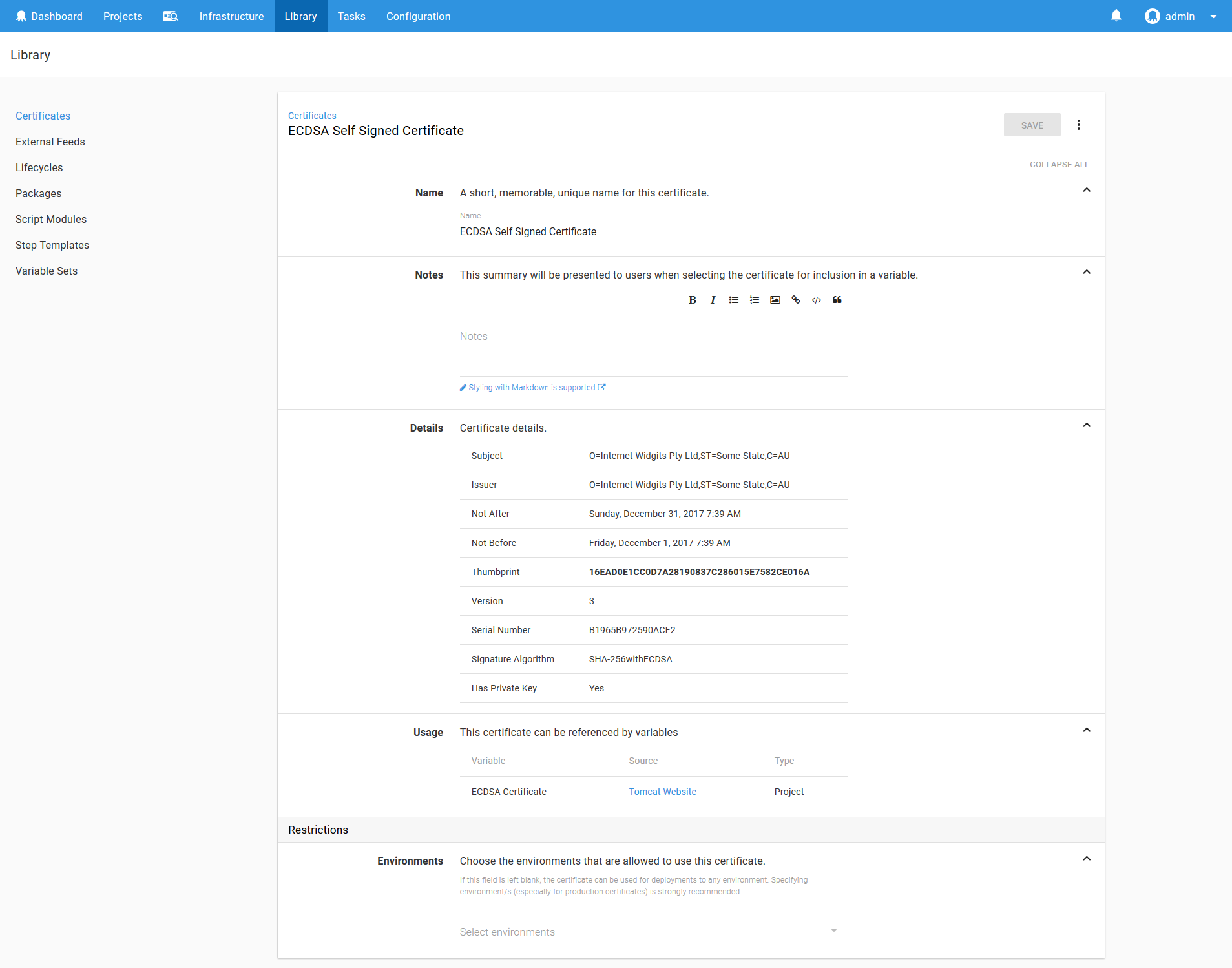Insert a bulleted list in Notes
Screen dimensions: 1232x968
click(733, 300)
